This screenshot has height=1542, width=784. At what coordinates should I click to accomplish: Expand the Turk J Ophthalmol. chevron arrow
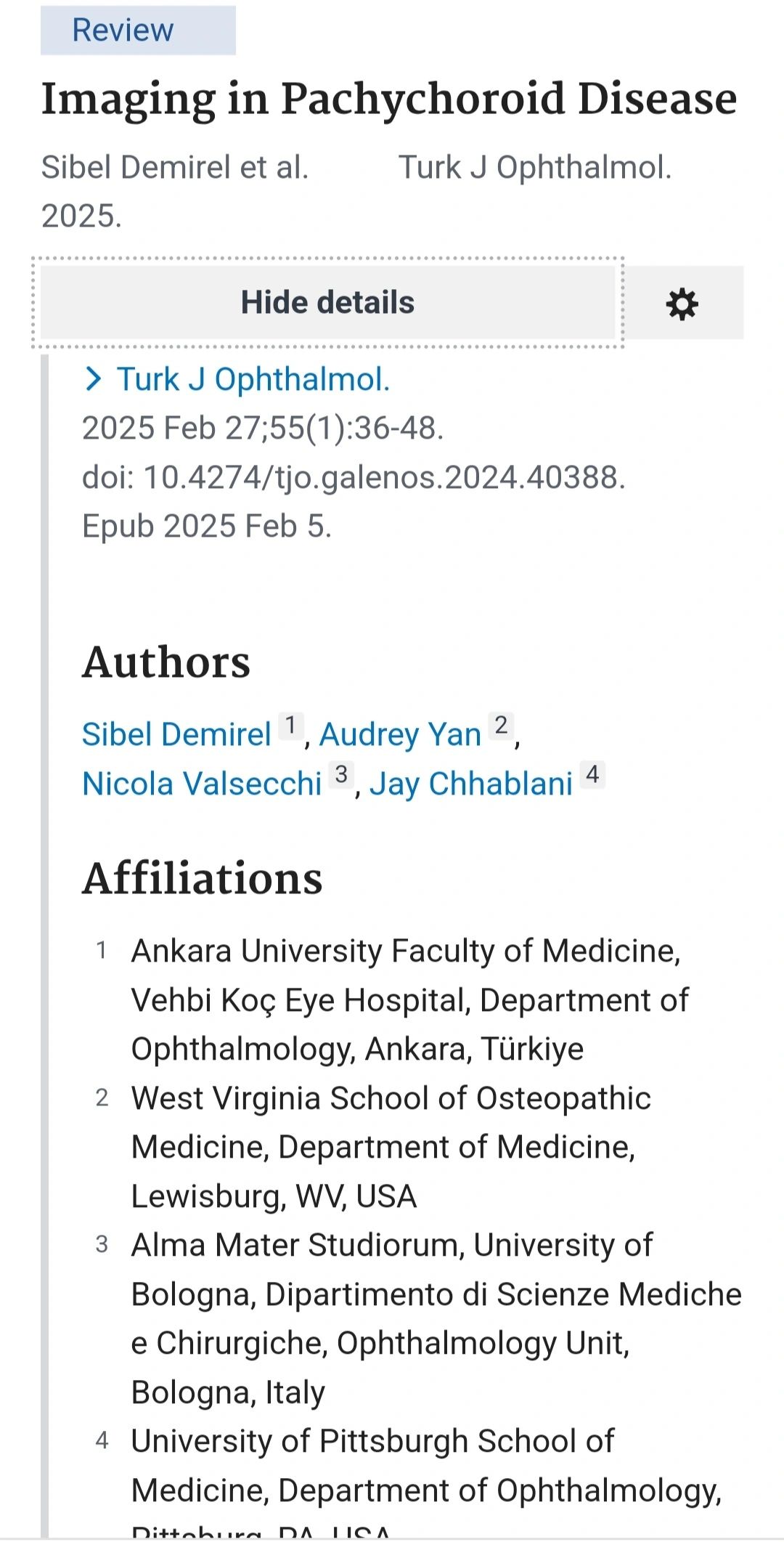click(x=93, y=379)
